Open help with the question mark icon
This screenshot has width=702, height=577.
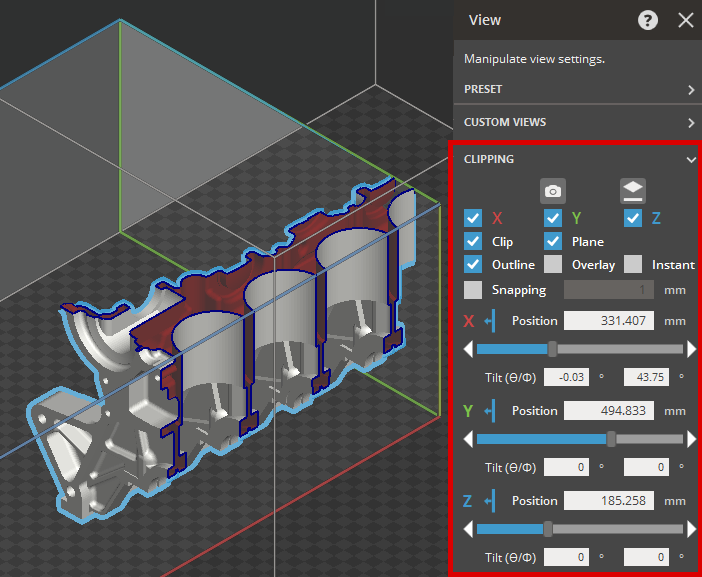point(648,20)
